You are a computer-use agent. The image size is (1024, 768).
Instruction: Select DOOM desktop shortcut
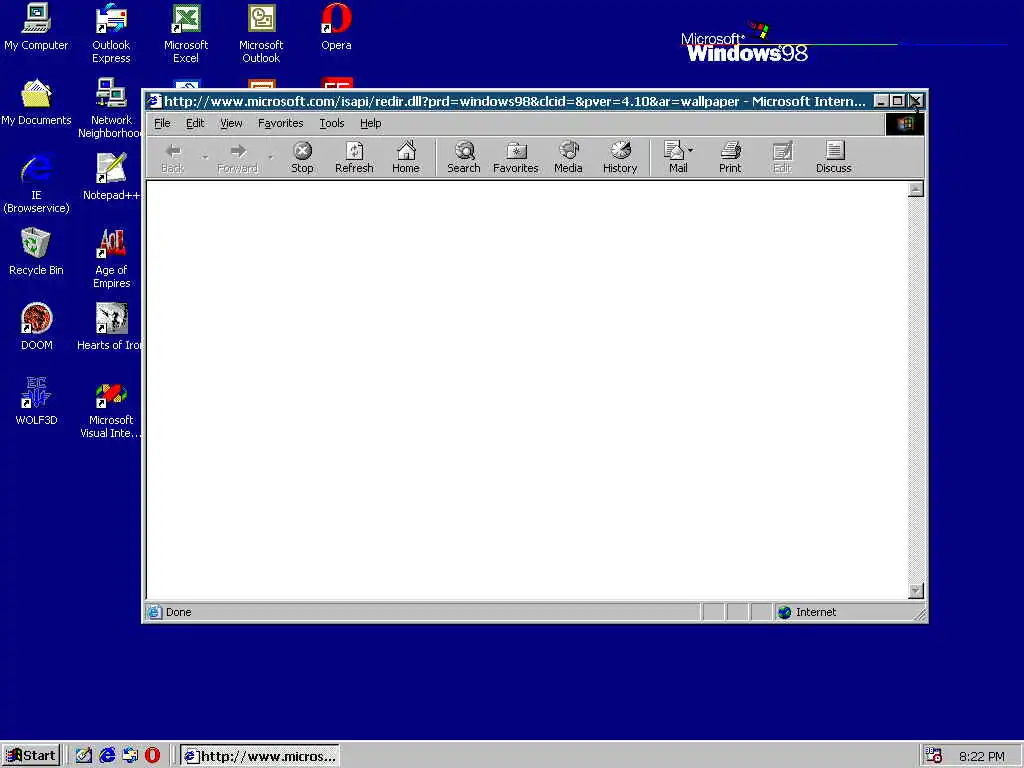[36, 327]
